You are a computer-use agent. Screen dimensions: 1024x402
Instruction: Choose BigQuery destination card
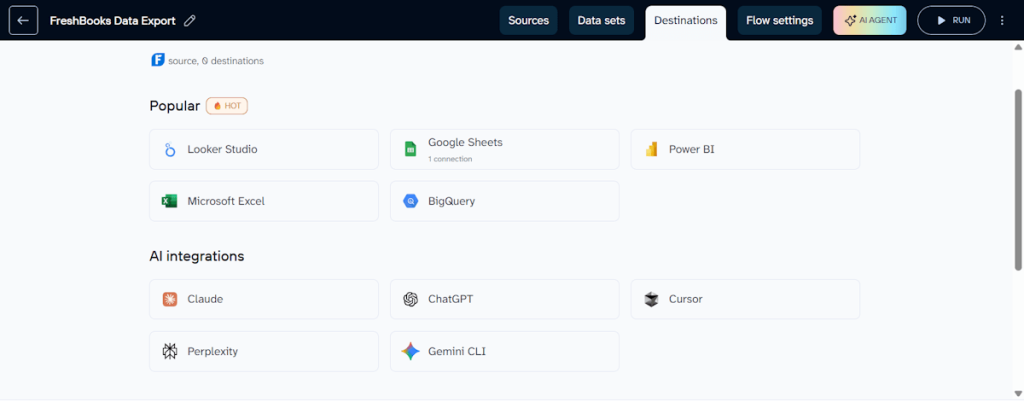tap(505, 201)
